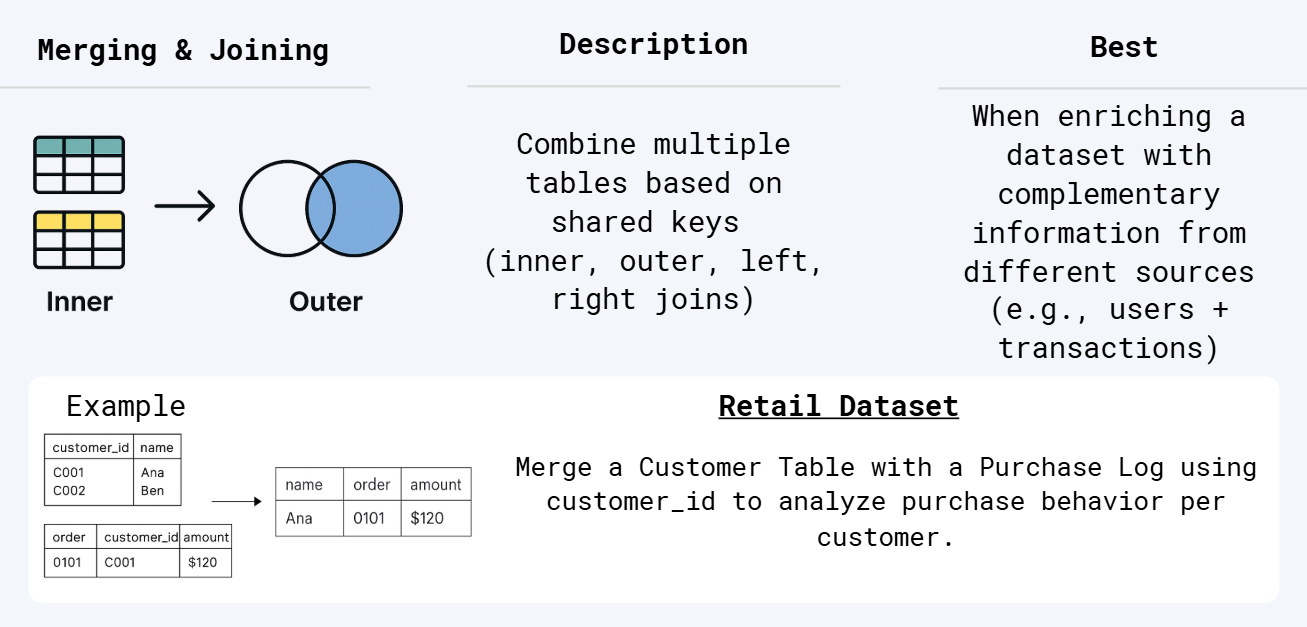The width and height of the screenshot is (1307, 627).
Task: Click the small arrow between example tables
Action: 235,502
